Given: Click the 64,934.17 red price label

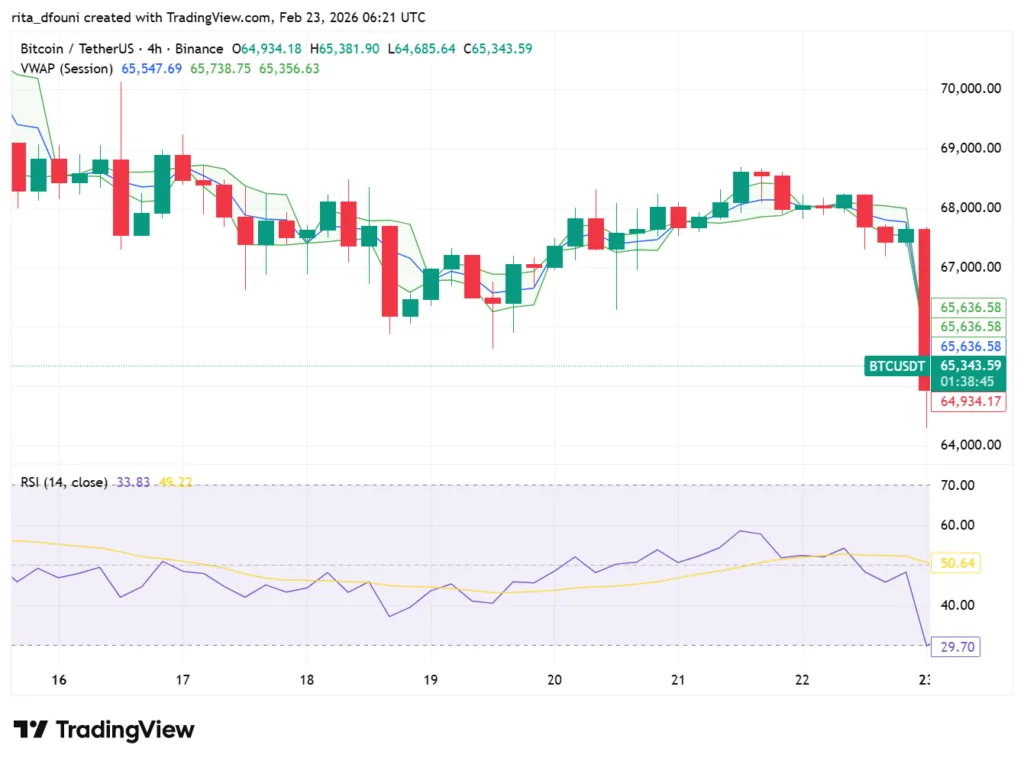Looking at the screenshot, I should click(x=968, y=401).
